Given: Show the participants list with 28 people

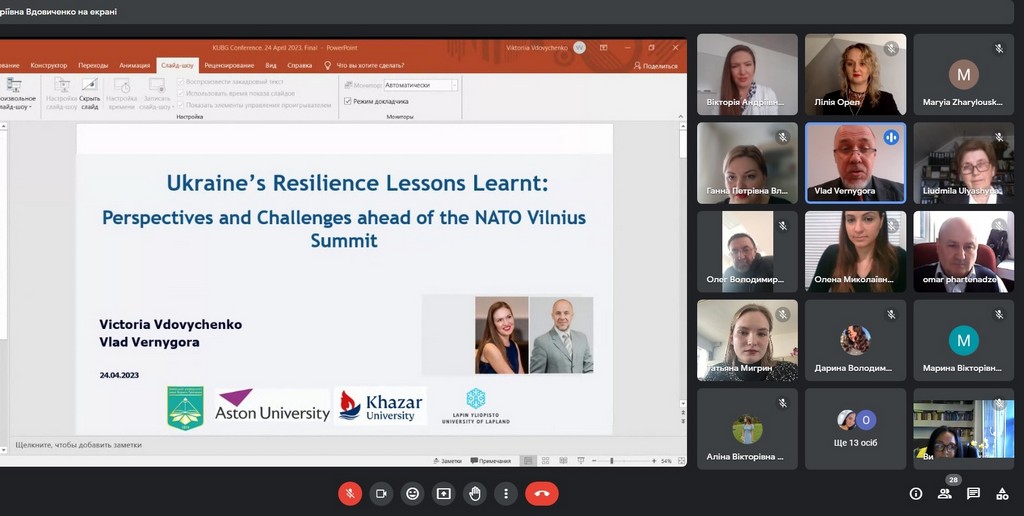Looking at the screenshot, I should pos(945,494).
